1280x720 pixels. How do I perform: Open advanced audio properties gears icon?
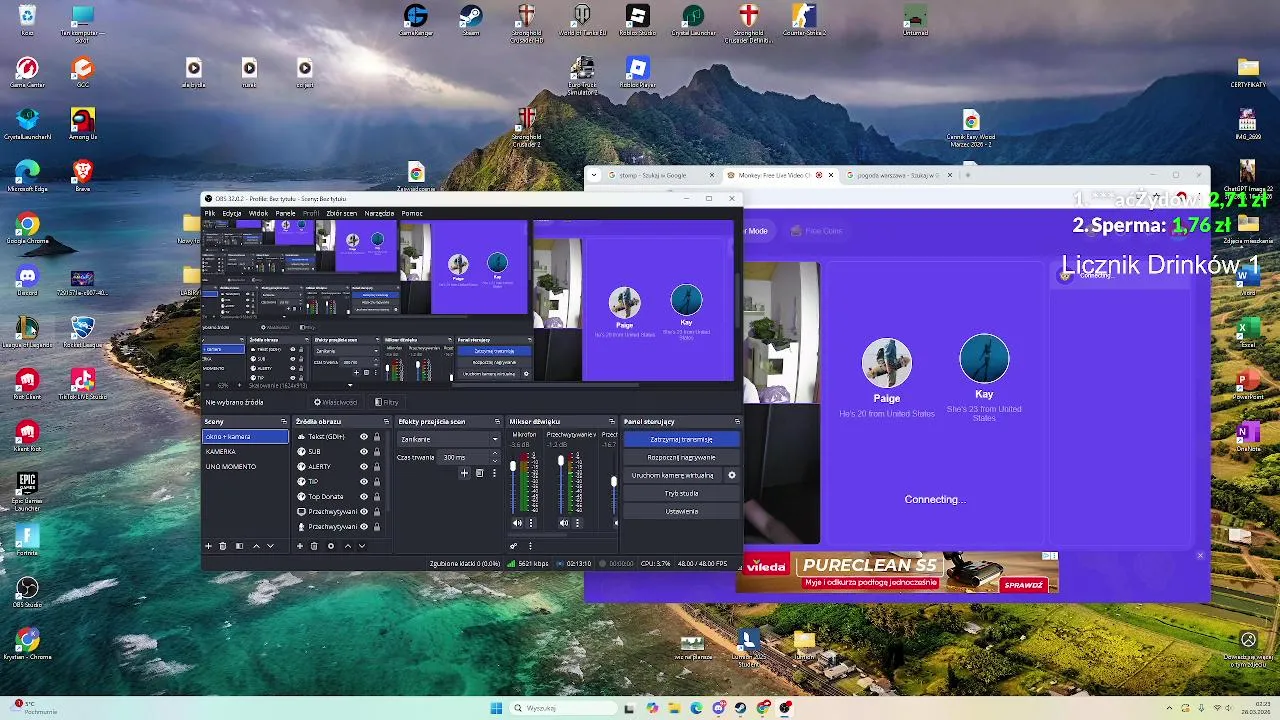[x=513, y=546]
